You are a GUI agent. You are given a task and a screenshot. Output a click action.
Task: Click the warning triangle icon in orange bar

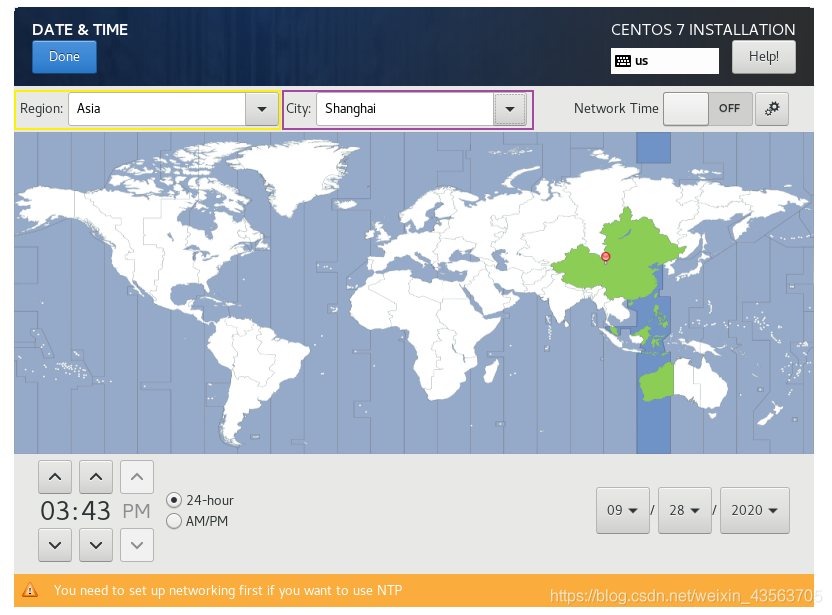pos(30,590)
